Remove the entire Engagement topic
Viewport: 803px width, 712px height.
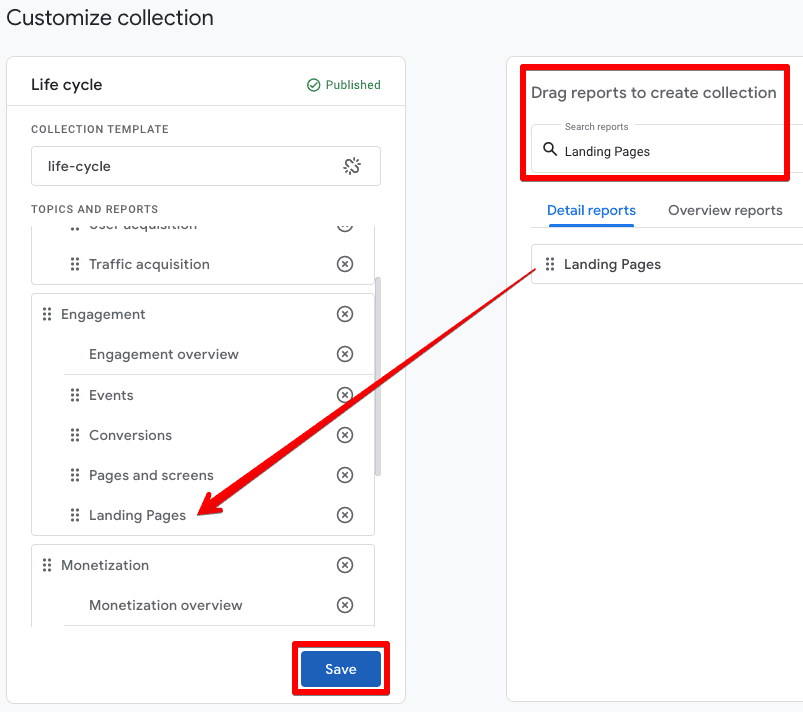(x=345, y=313)
